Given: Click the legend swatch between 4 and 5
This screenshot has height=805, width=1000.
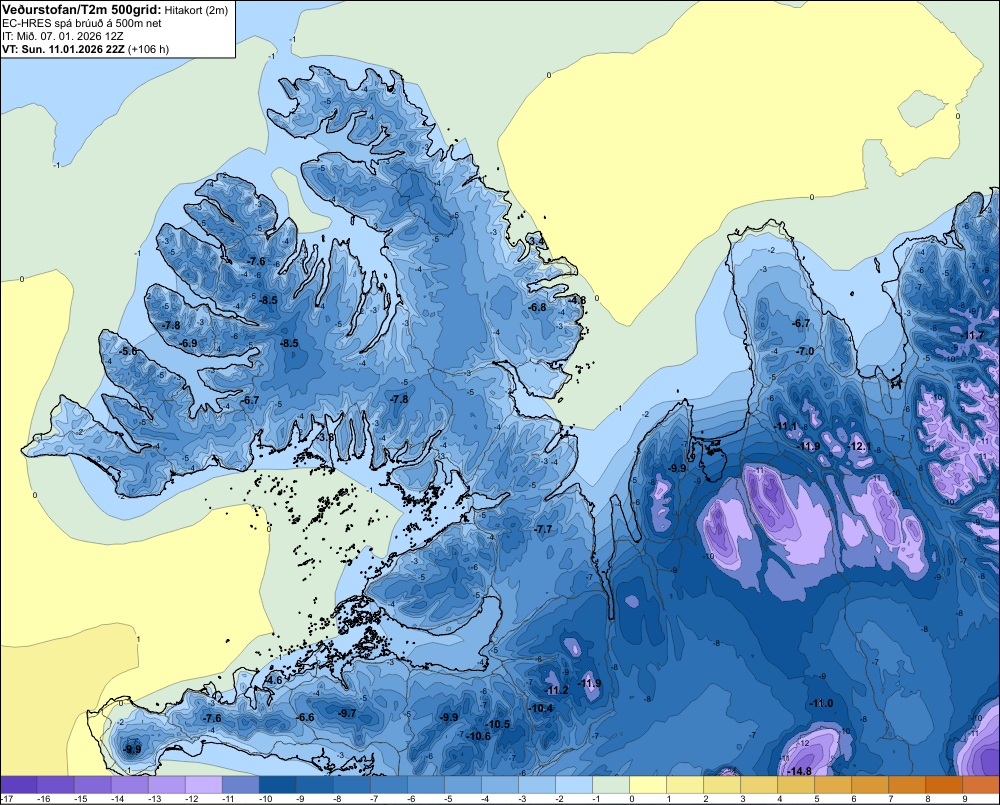Looking at the screenshot, I should [797, 784].
